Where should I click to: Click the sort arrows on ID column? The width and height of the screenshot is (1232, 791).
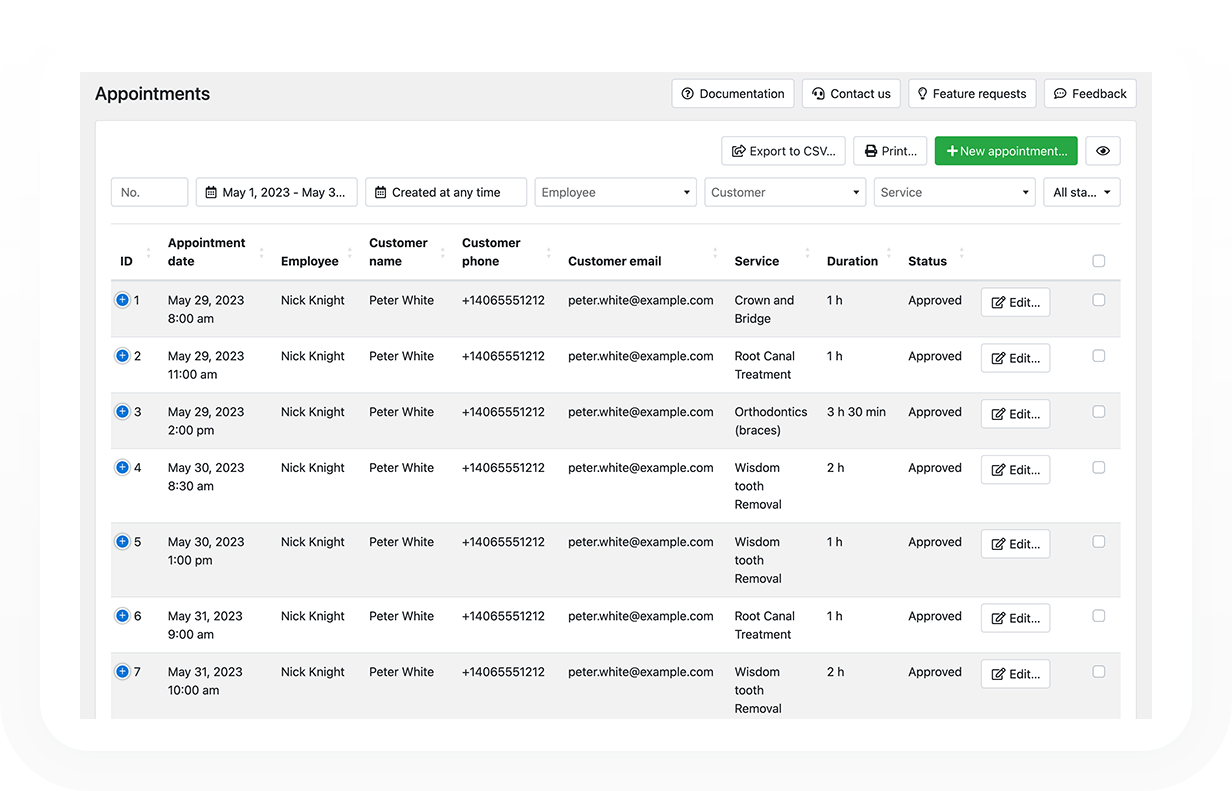pos(148,252)
